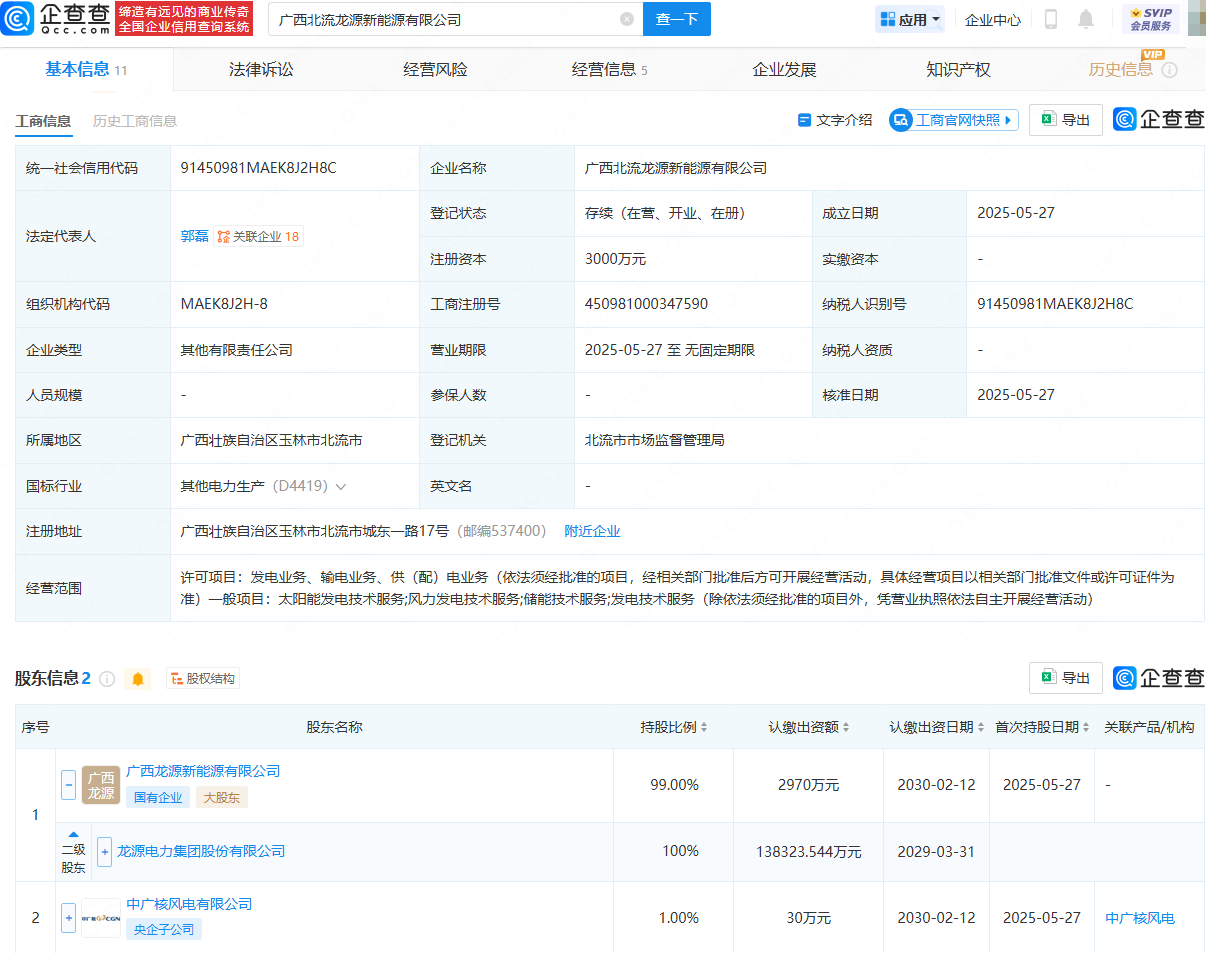The width and height of the screenshot is (1206, 953).
Task: Select the 历史工商信息 sub-tab
Action: [135, 121]
